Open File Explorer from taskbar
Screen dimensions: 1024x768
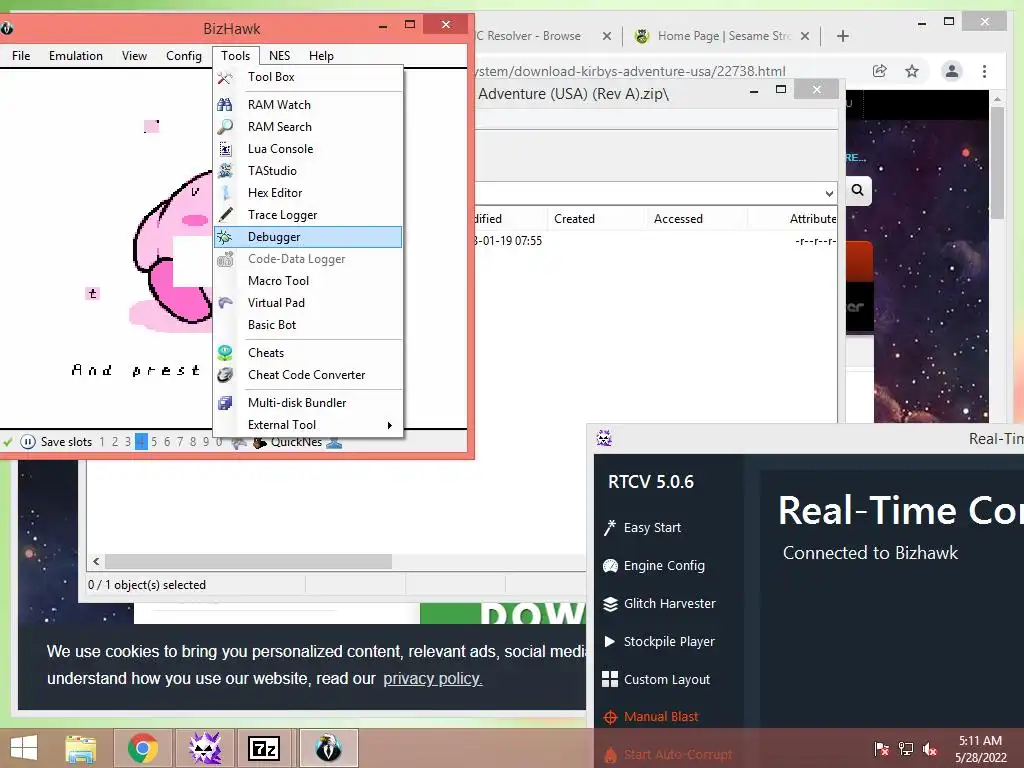click(x=81, y=748)
